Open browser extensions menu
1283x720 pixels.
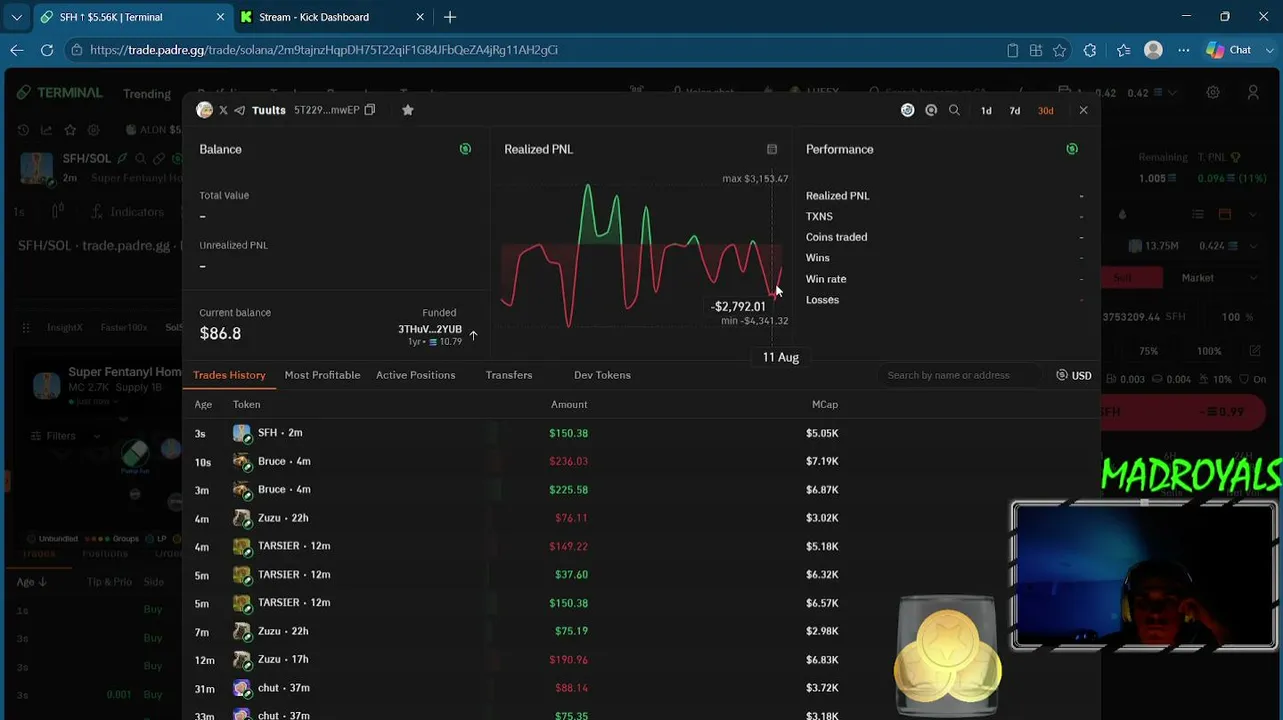1090,50
